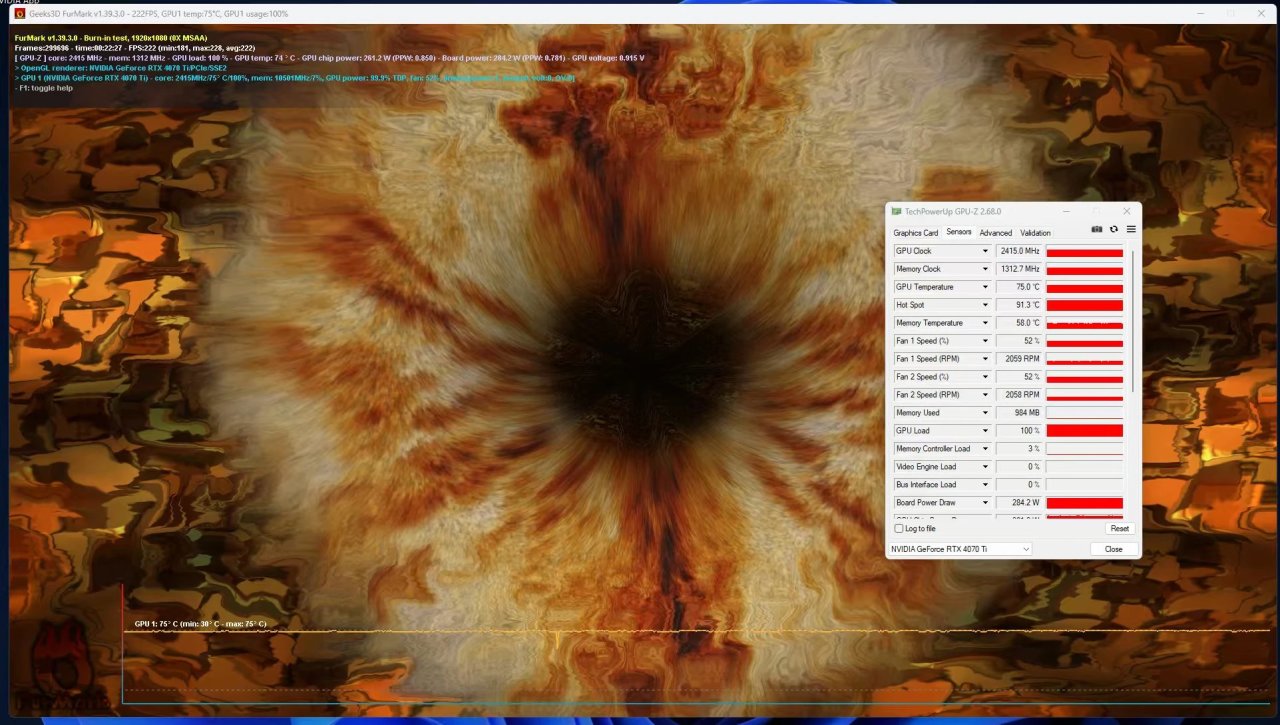Close the FurMark window

1259,13
